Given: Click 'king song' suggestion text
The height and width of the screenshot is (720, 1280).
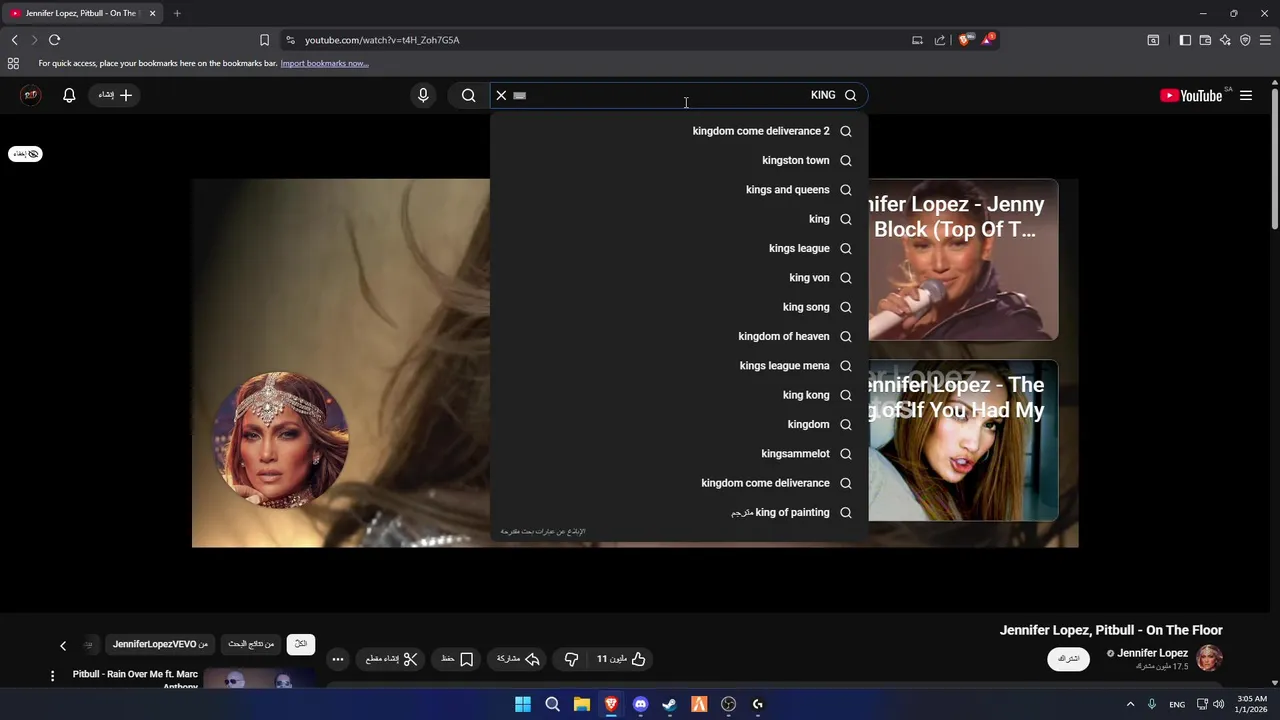Looking at the screenshot, I should [806, 307].
